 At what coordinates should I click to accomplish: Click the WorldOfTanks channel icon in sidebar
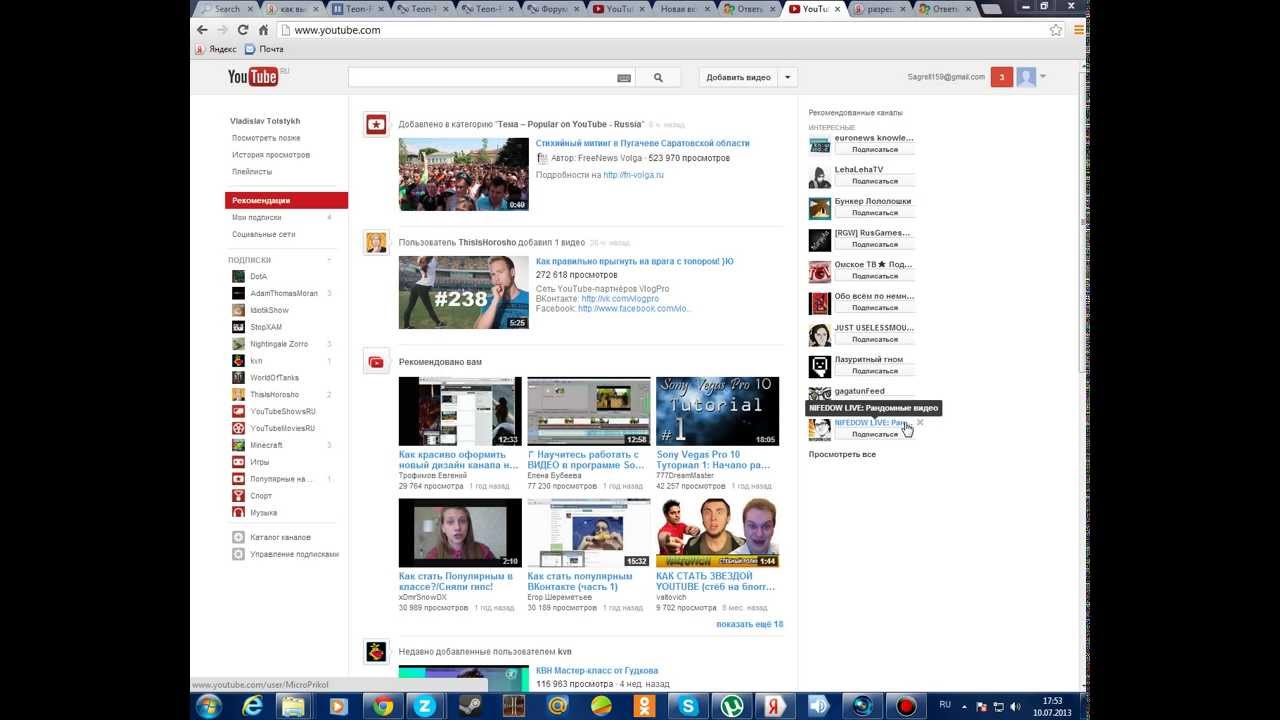click(x=238, y=377)
